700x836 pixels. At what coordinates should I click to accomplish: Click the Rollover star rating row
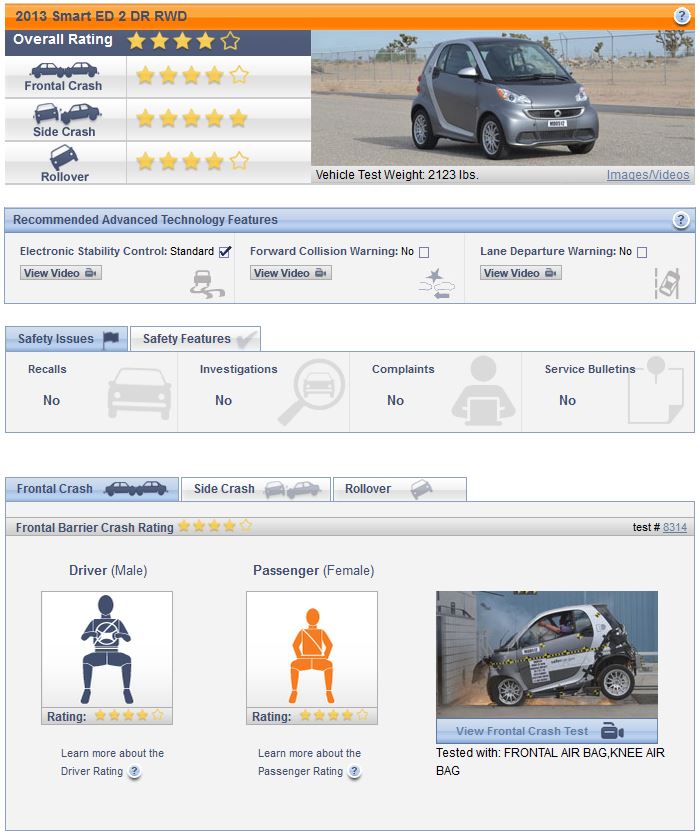pos(192,161)
